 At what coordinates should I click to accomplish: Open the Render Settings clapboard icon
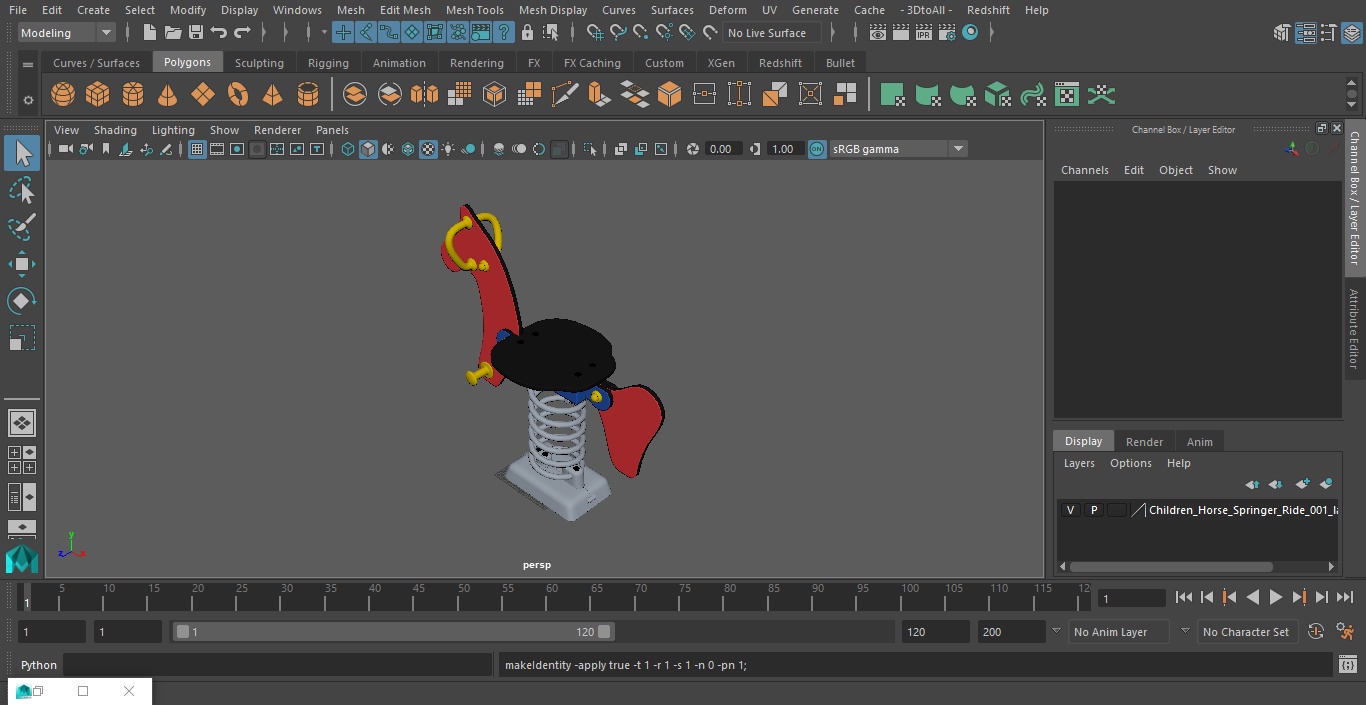click(947, 33)
